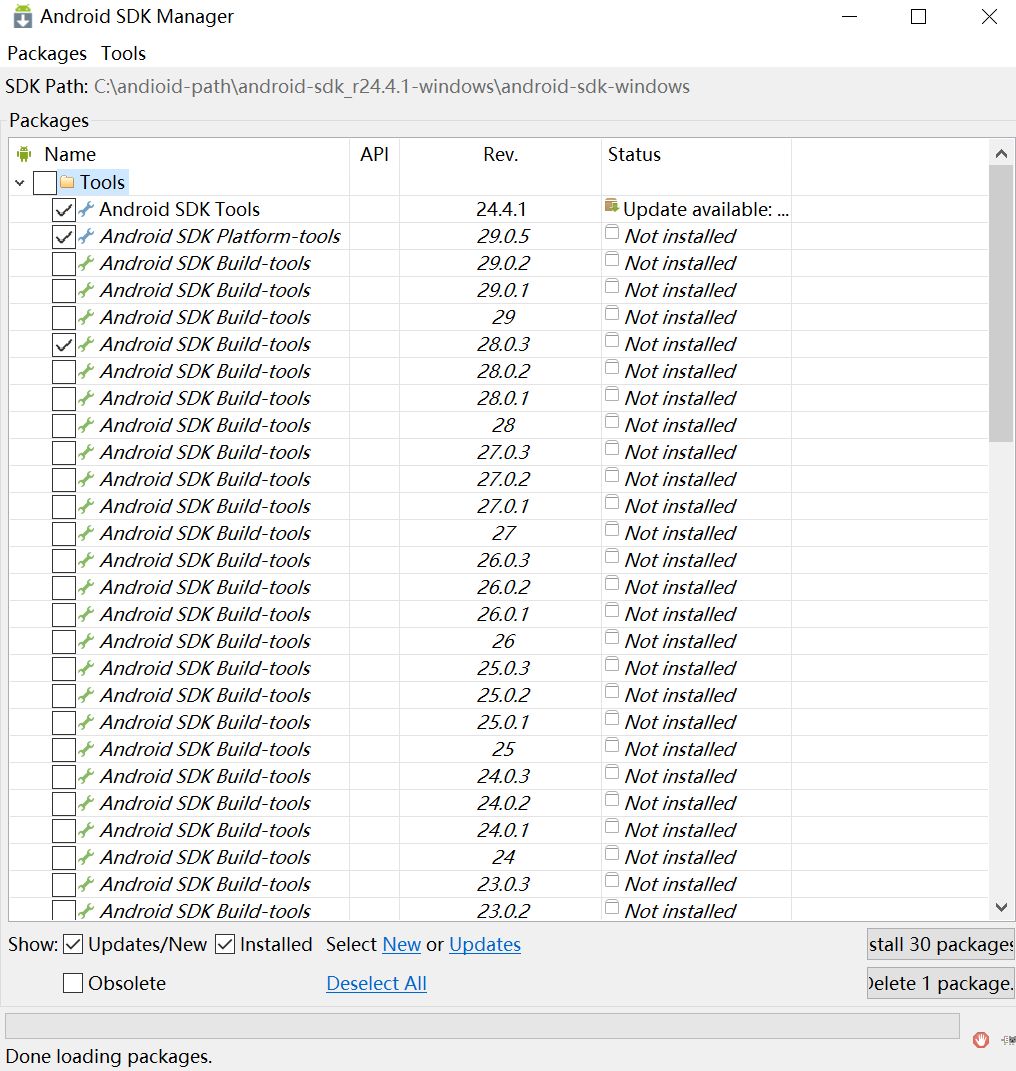This screenshot has width=1016, height=1071.
Task: Uncheck the Android SDK Platform-tools checkbox
Action: pos(64,236)
